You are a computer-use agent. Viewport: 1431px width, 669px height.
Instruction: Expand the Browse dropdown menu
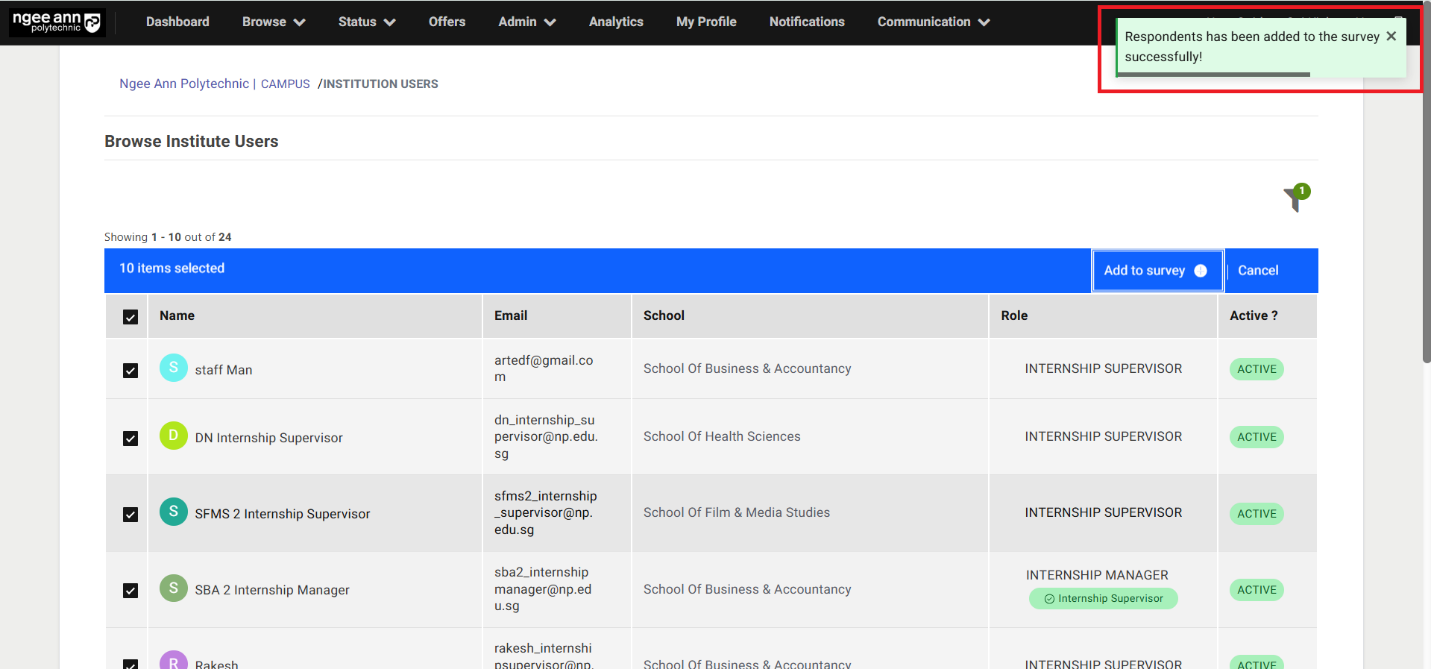(273, 22)
